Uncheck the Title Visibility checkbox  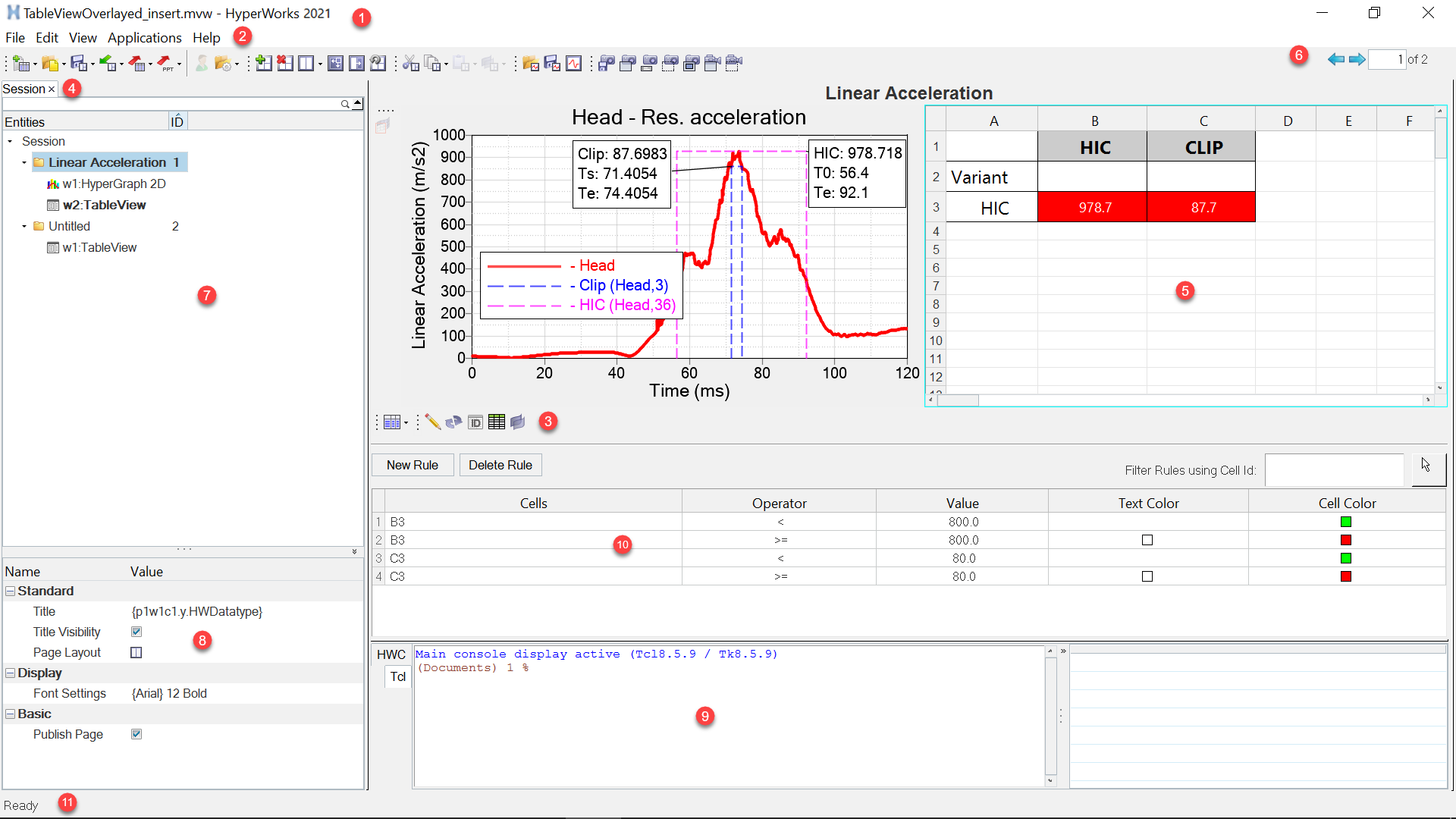pos(136,632)
